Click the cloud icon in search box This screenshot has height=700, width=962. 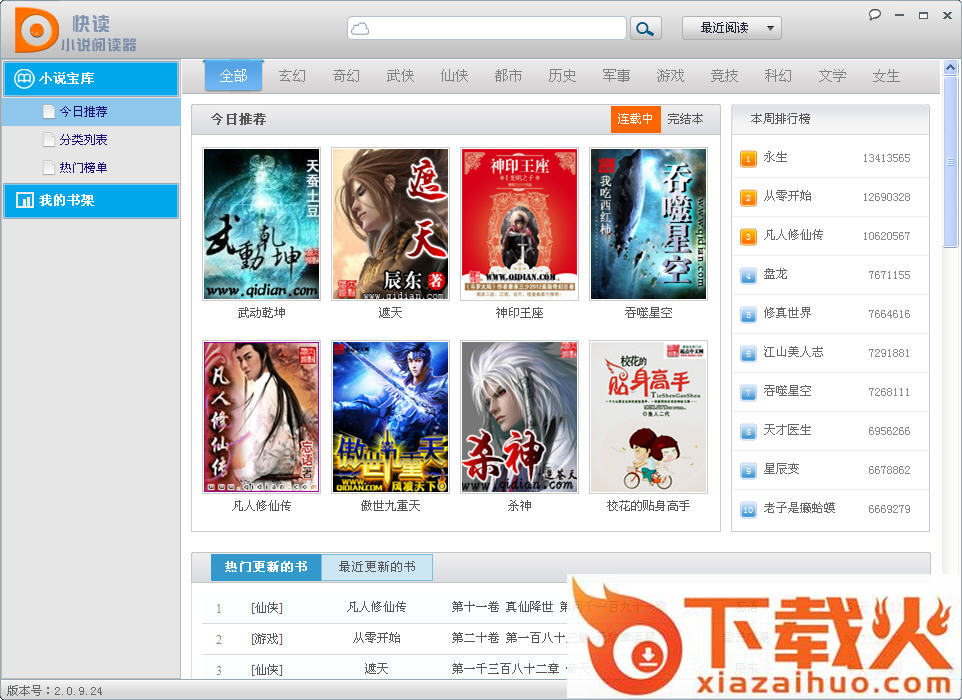[x=360, y=29]
